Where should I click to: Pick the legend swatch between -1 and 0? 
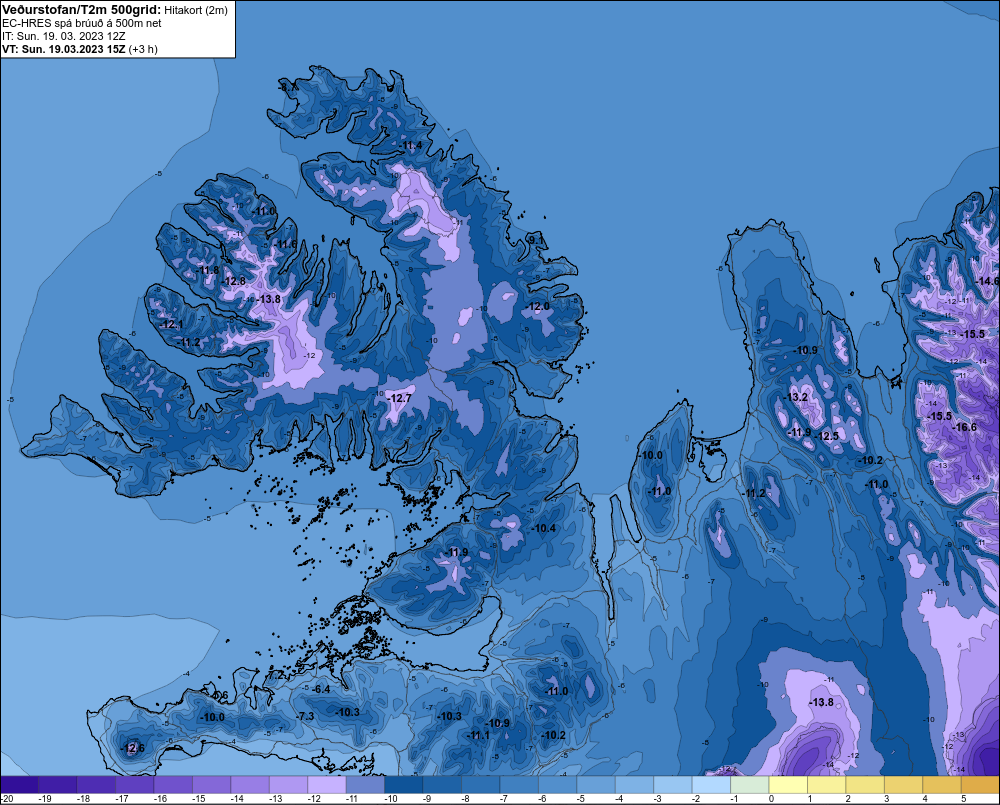click(x=749, y=785)
